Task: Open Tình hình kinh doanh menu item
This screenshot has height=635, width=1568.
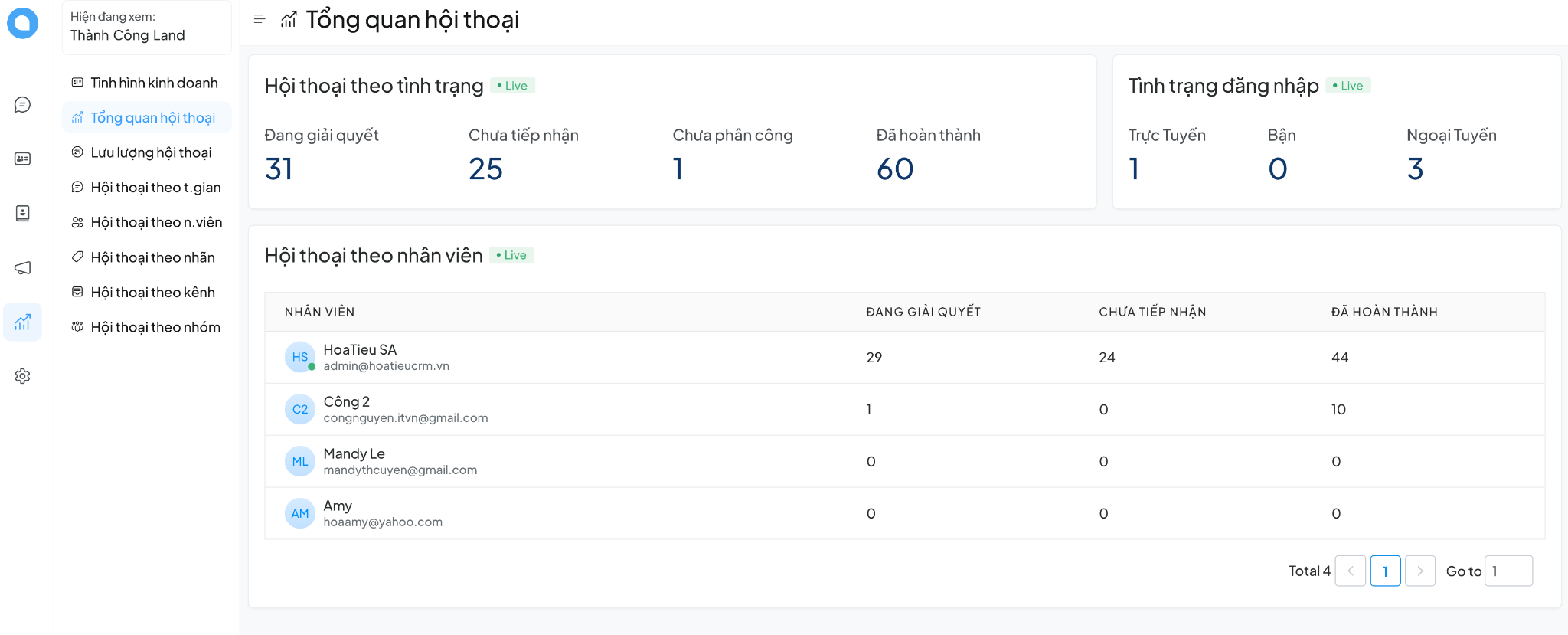Action: (153, 83)
